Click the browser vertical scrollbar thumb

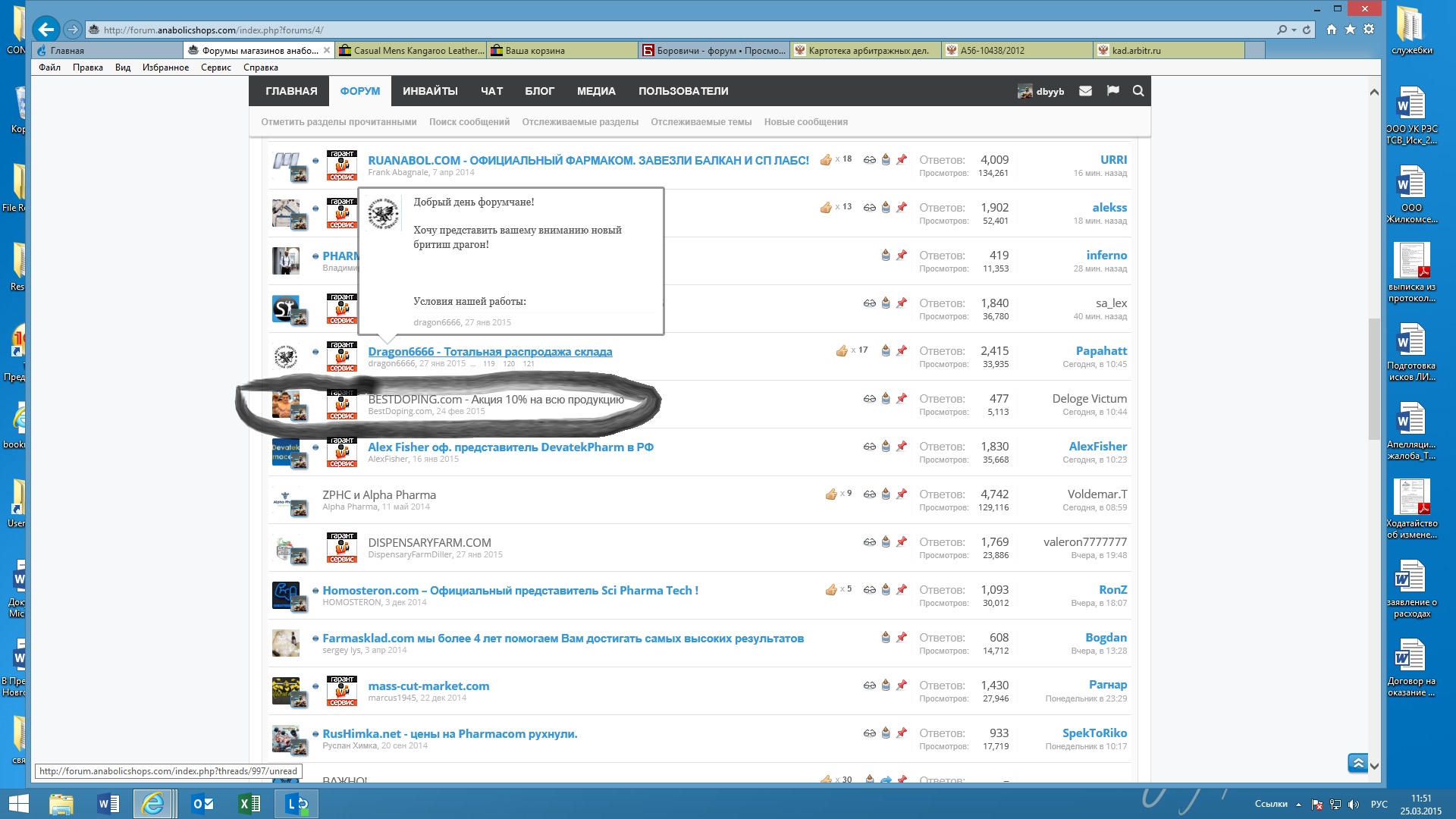[1374, 379]
